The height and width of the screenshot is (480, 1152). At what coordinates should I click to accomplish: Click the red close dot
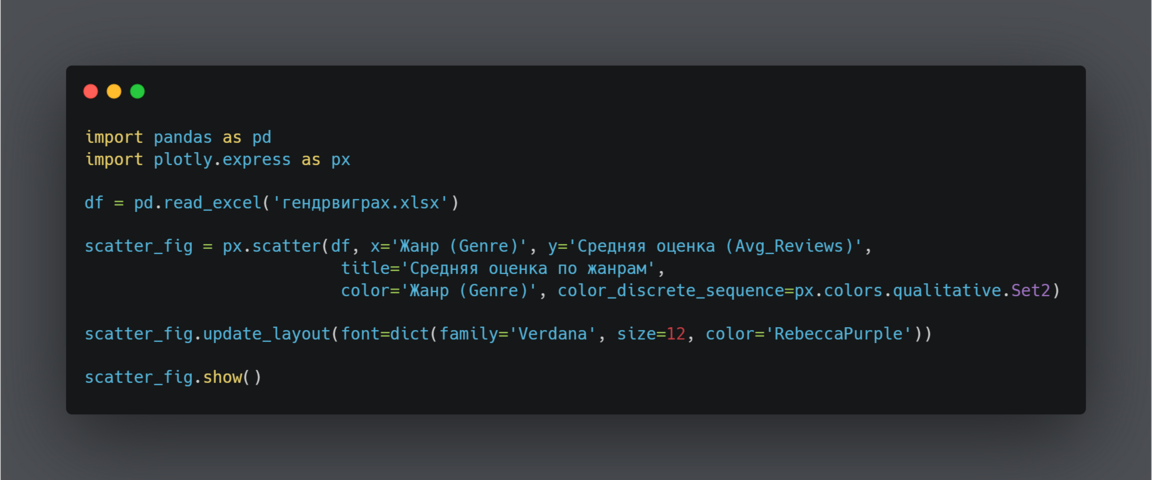[91, 91]
